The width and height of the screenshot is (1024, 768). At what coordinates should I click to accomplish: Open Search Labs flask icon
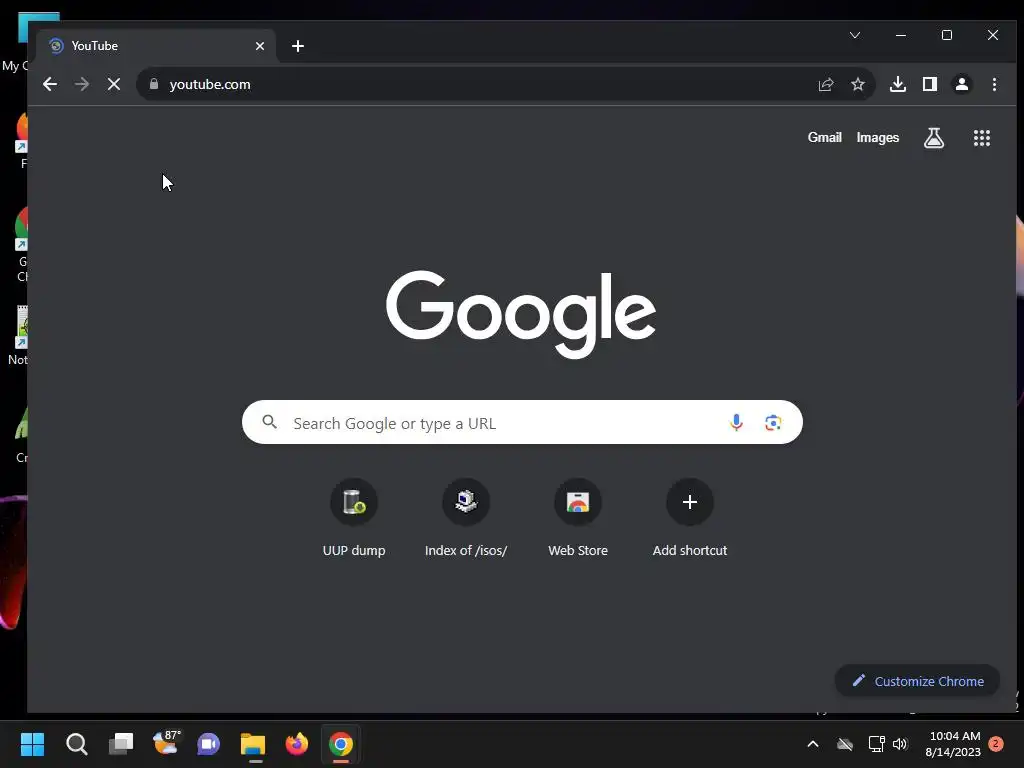coord(934,138)
